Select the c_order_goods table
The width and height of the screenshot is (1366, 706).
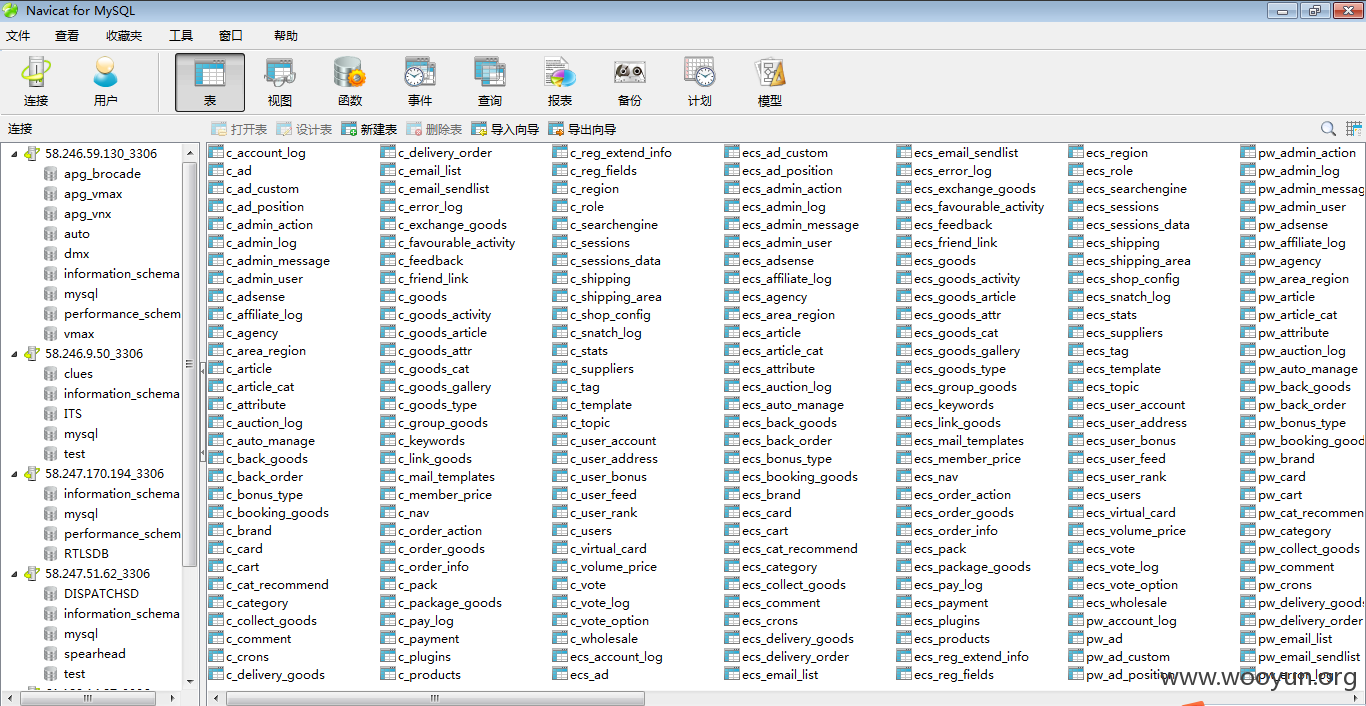tap(432, 549)
